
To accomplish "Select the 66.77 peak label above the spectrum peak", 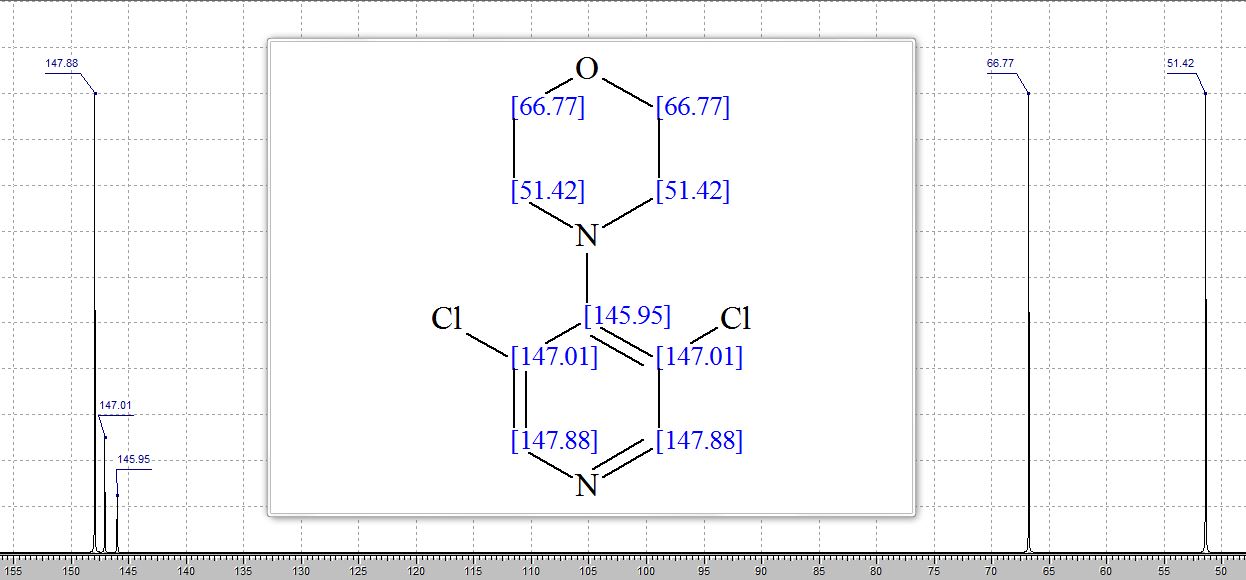I will (x=1000, y=63).
